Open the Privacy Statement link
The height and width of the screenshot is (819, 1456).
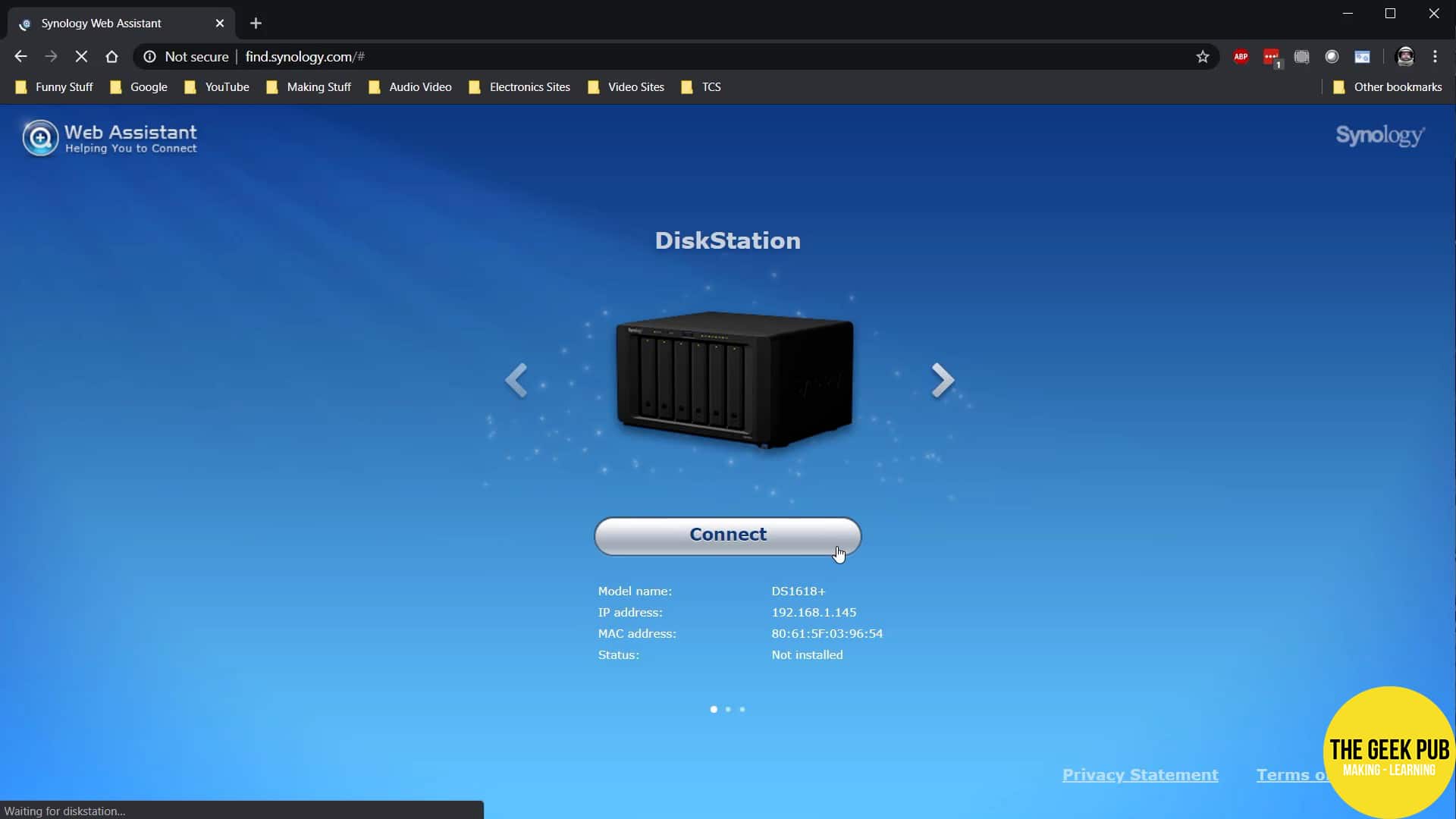coord(1140,774)
